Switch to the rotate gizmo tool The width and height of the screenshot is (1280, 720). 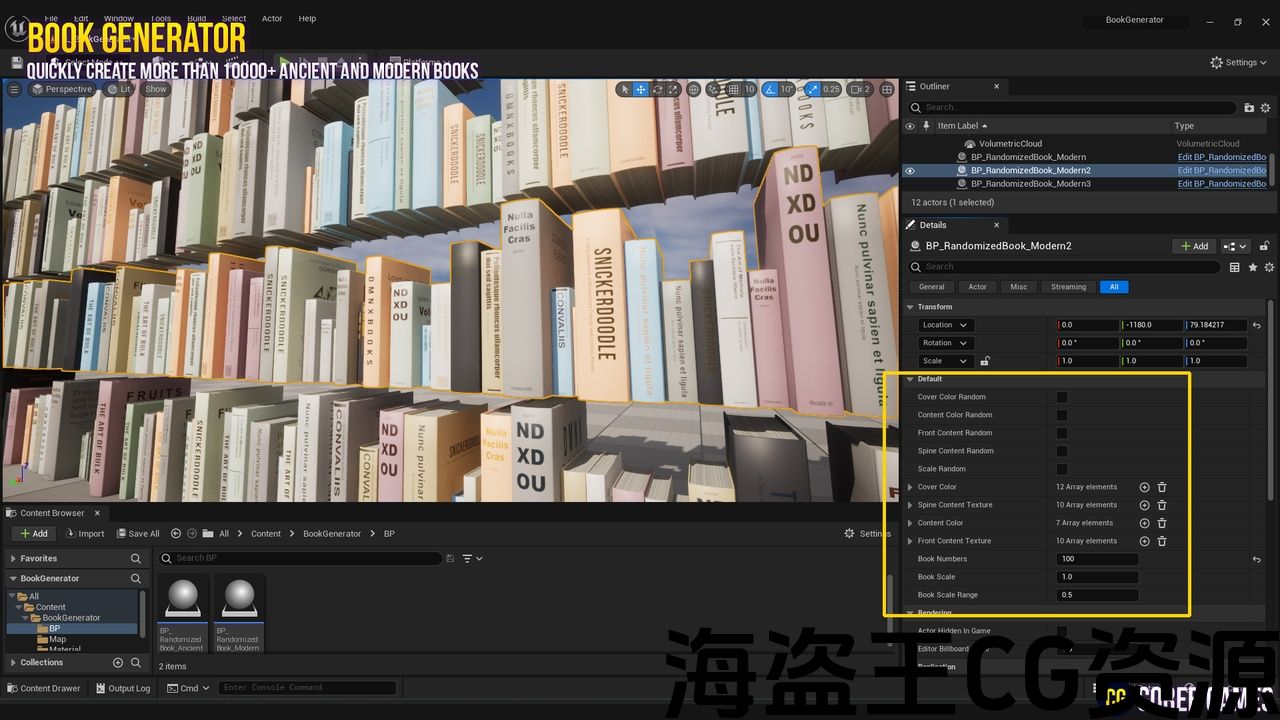tap(657, 89)
